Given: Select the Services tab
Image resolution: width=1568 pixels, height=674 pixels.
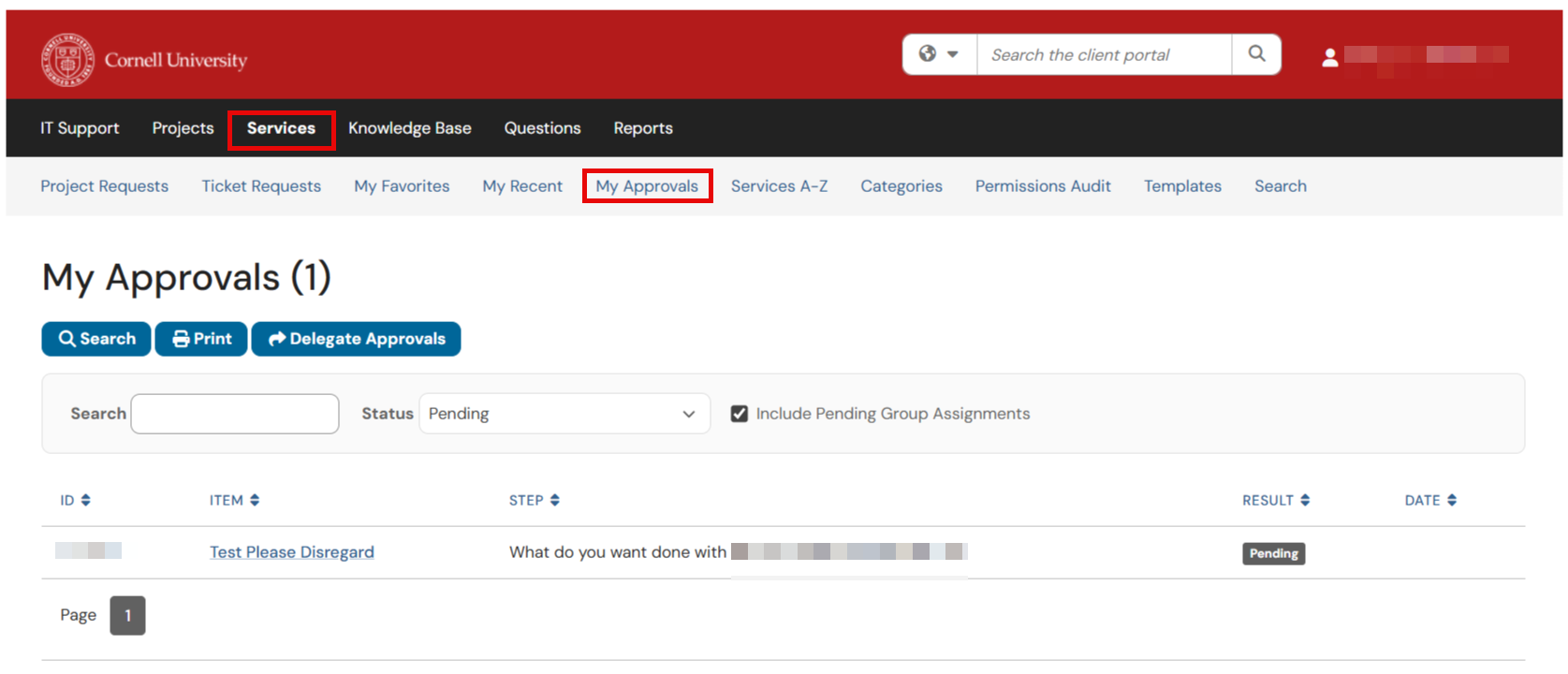Looking at the screenshot, I should (281, 128).
